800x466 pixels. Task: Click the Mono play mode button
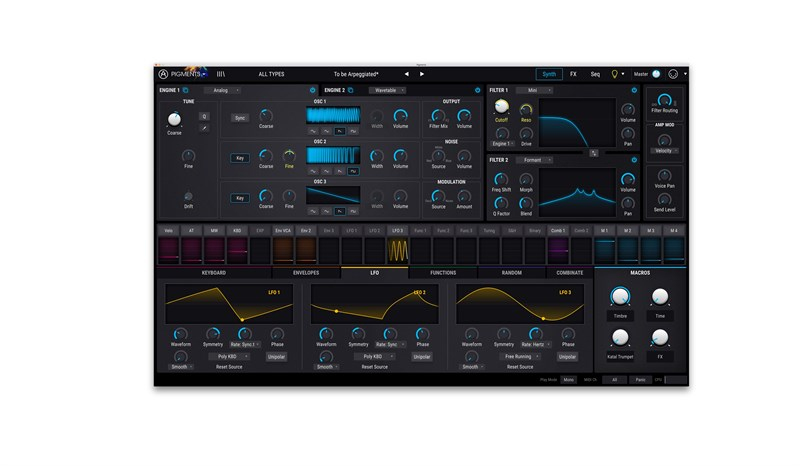(x=568, y=380)
